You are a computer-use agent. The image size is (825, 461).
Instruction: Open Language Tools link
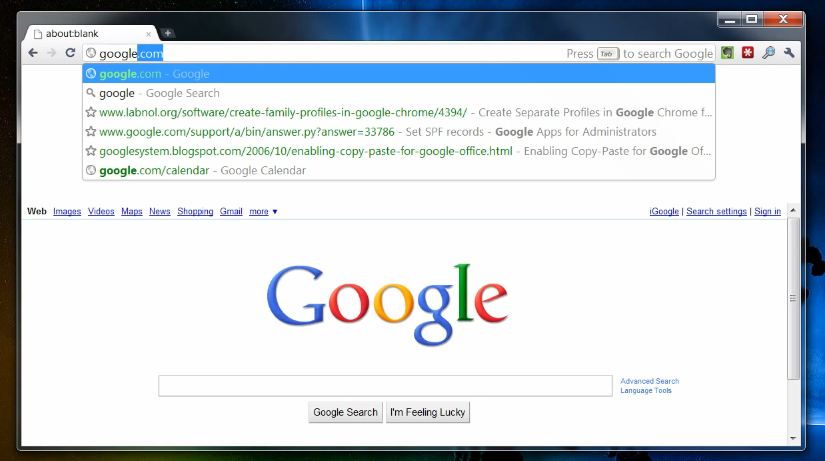click(646, 390)
